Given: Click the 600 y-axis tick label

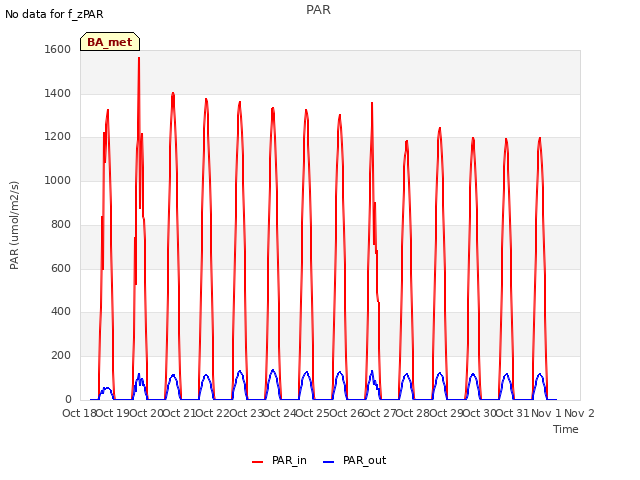Looking at the screenshot, I should pos(61,268).
